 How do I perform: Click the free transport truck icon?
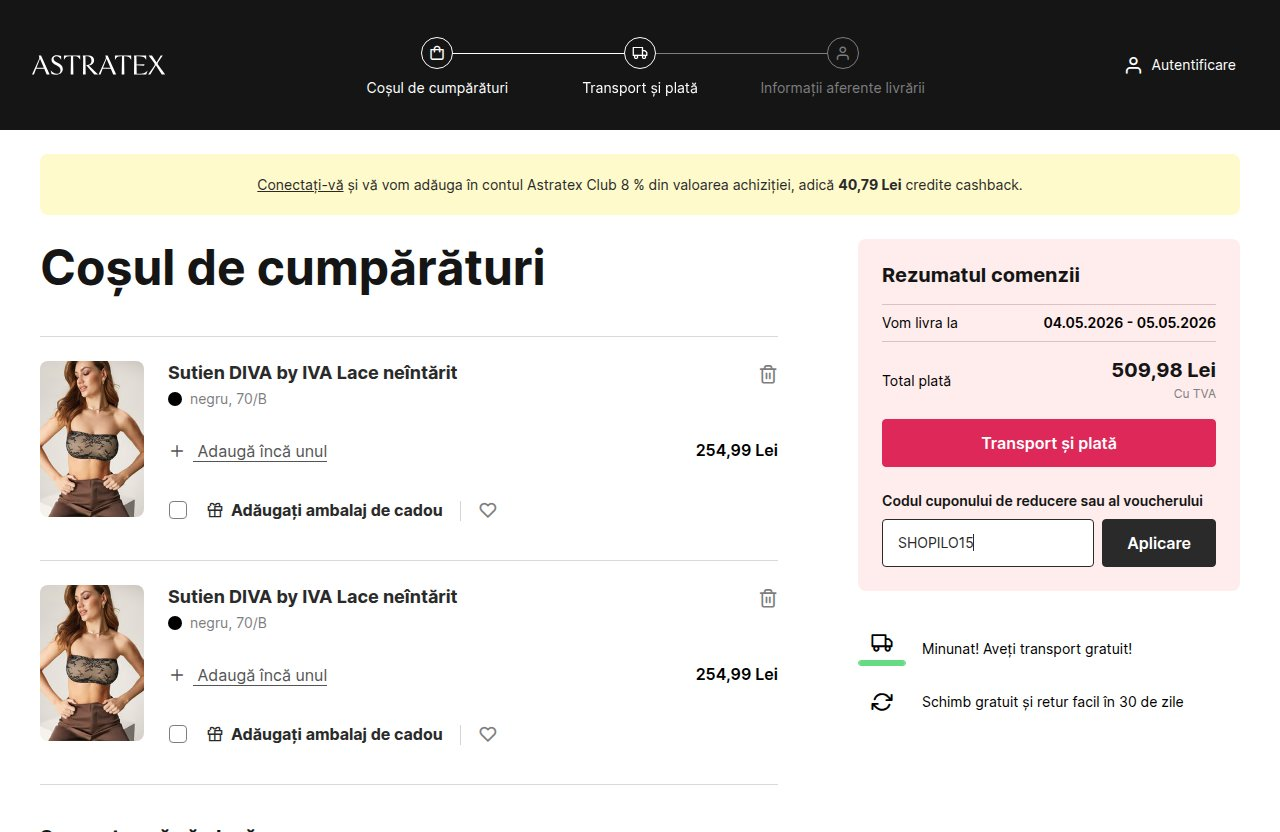click(x=881, y=642)
